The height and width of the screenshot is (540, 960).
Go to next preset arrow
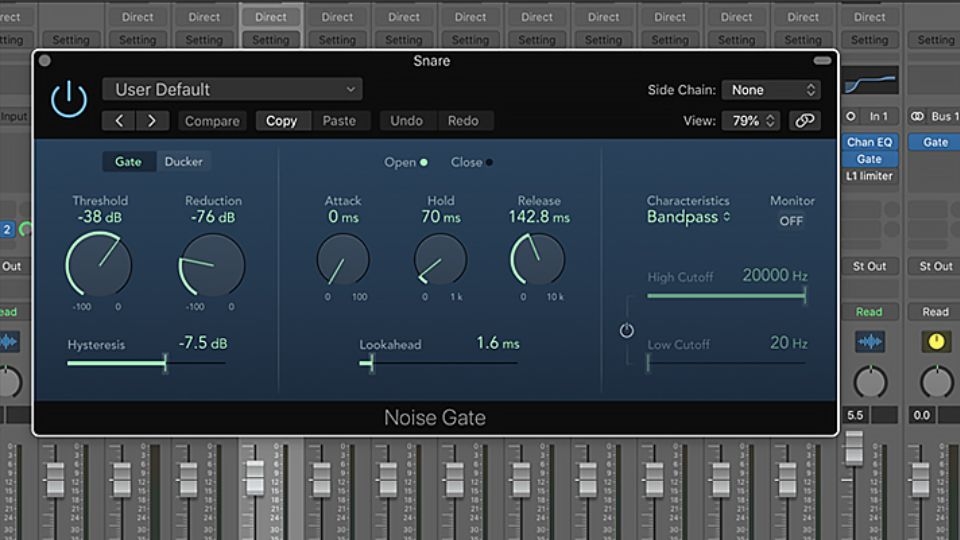click(x=151, y=121)
